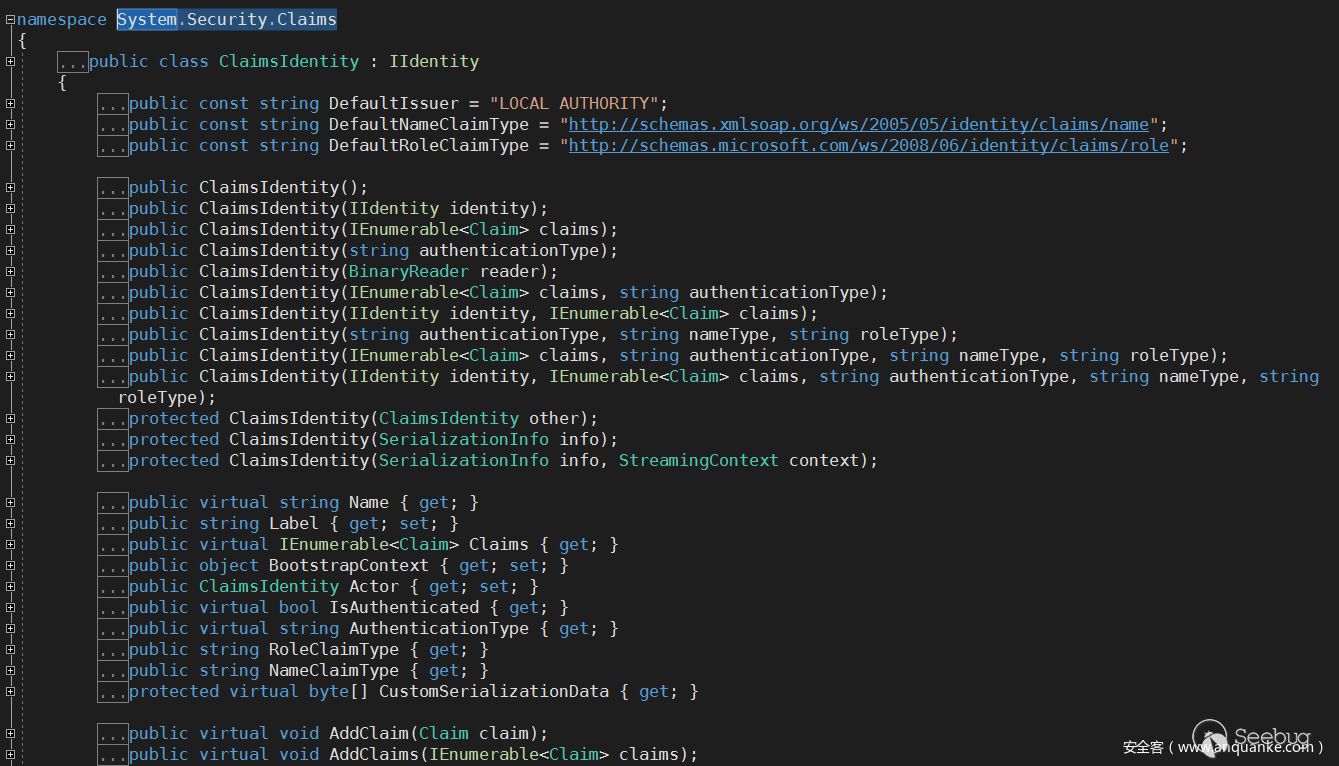Click ellipsis box before ClaimsIdentity(string authenticationType)
This screenshot has width=1339, height=766.
(x=113, y=250)
